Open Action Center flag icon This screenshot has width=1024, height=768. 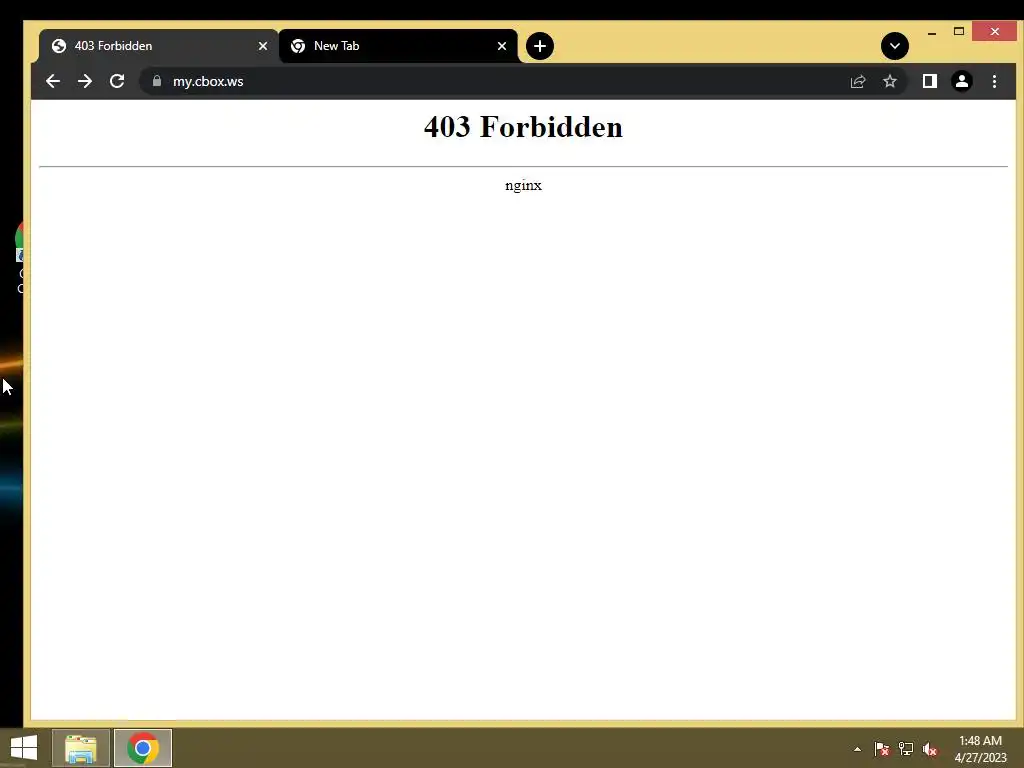pyautogui.click(x=882, y=749)
